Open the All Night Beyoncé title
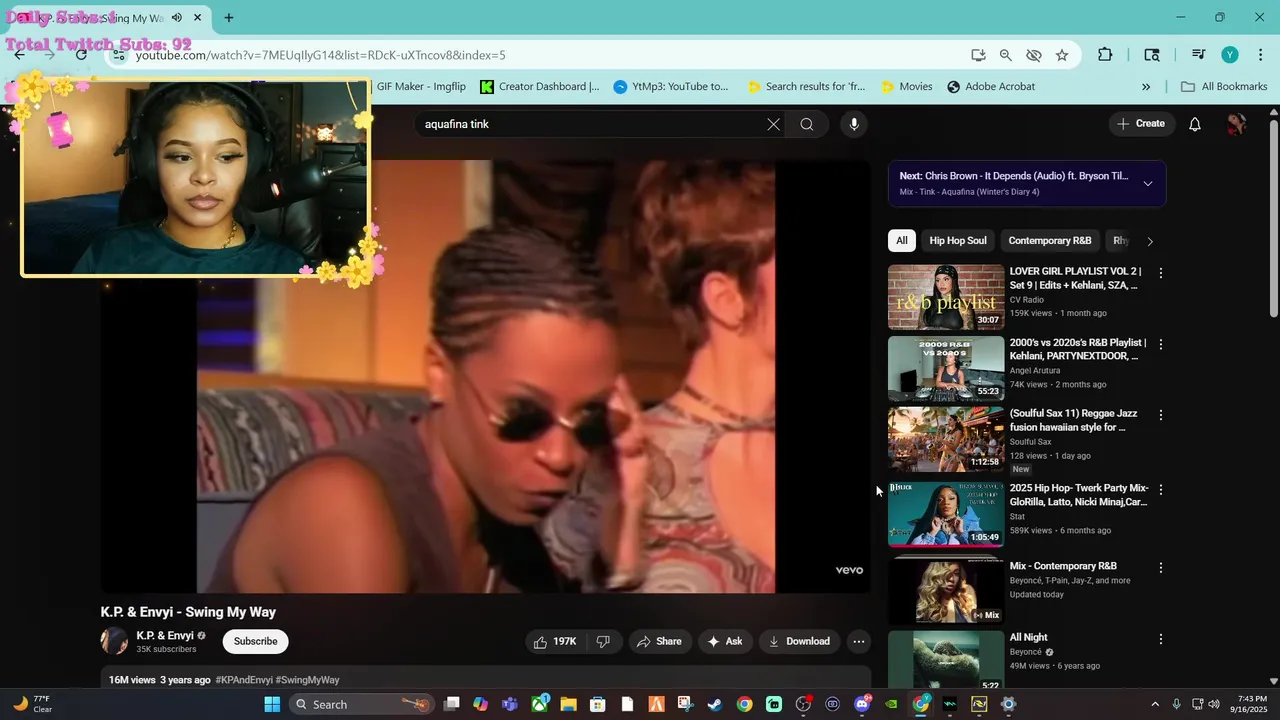1280x720 pixels. pyautogui.click(x=1028, y=637)
